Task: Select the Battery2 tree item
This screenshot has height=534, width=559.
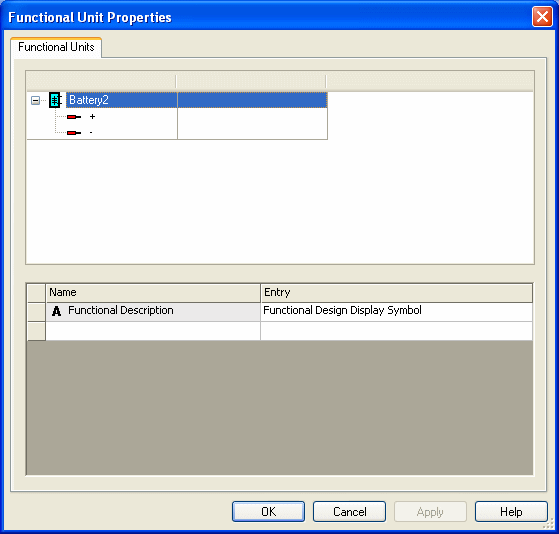Action: [x=88, y=100]
